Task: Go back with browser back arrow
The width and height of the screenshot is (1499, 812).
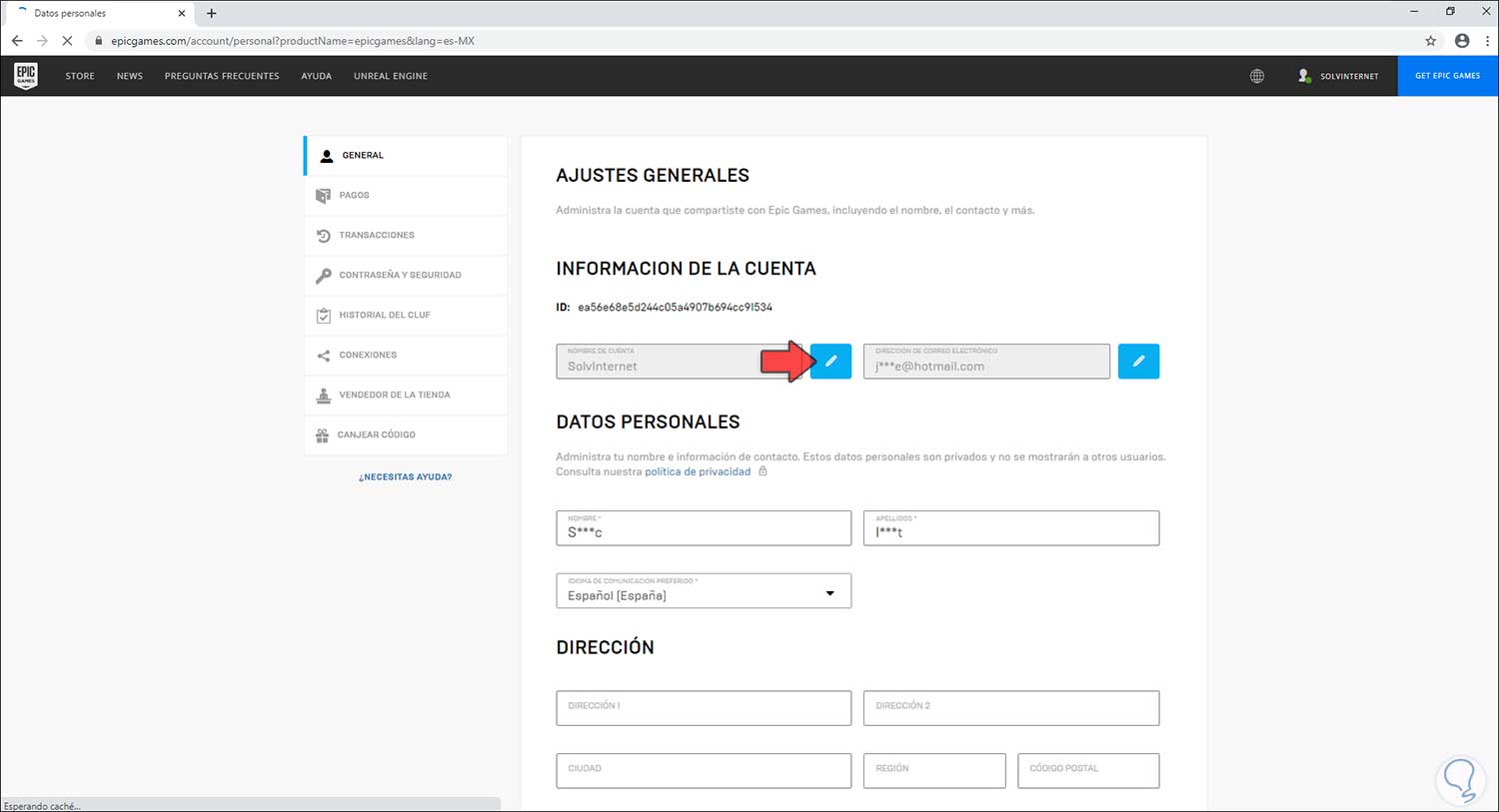Action: pos(17,41)
